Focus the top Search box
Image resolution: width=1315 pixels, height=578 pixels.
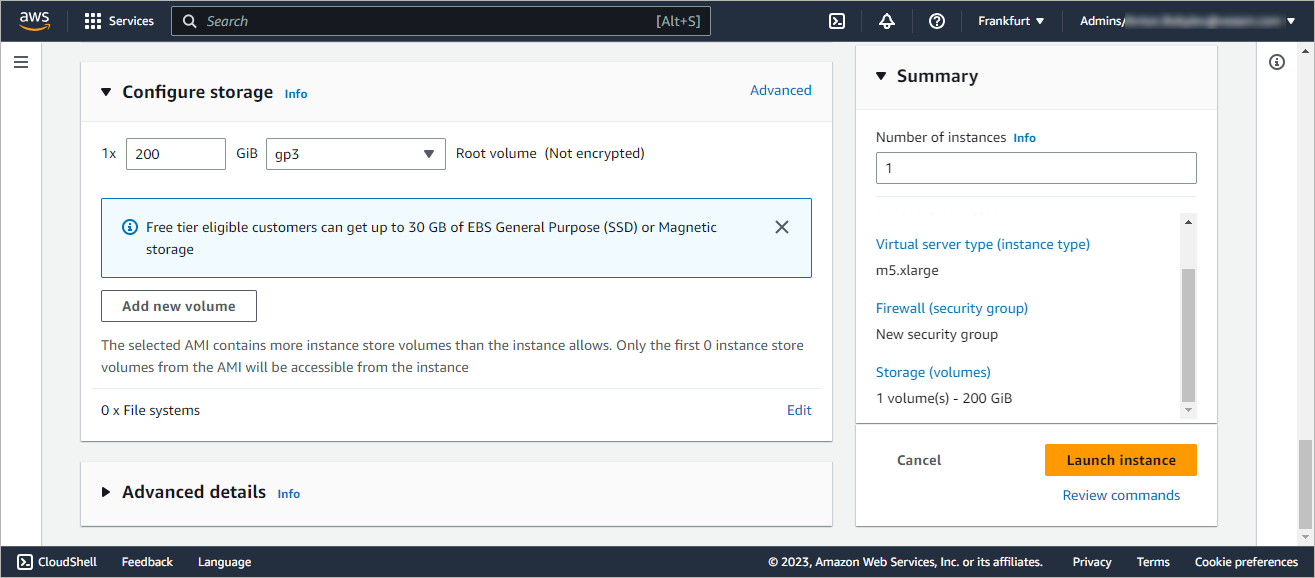coord(441,21)
